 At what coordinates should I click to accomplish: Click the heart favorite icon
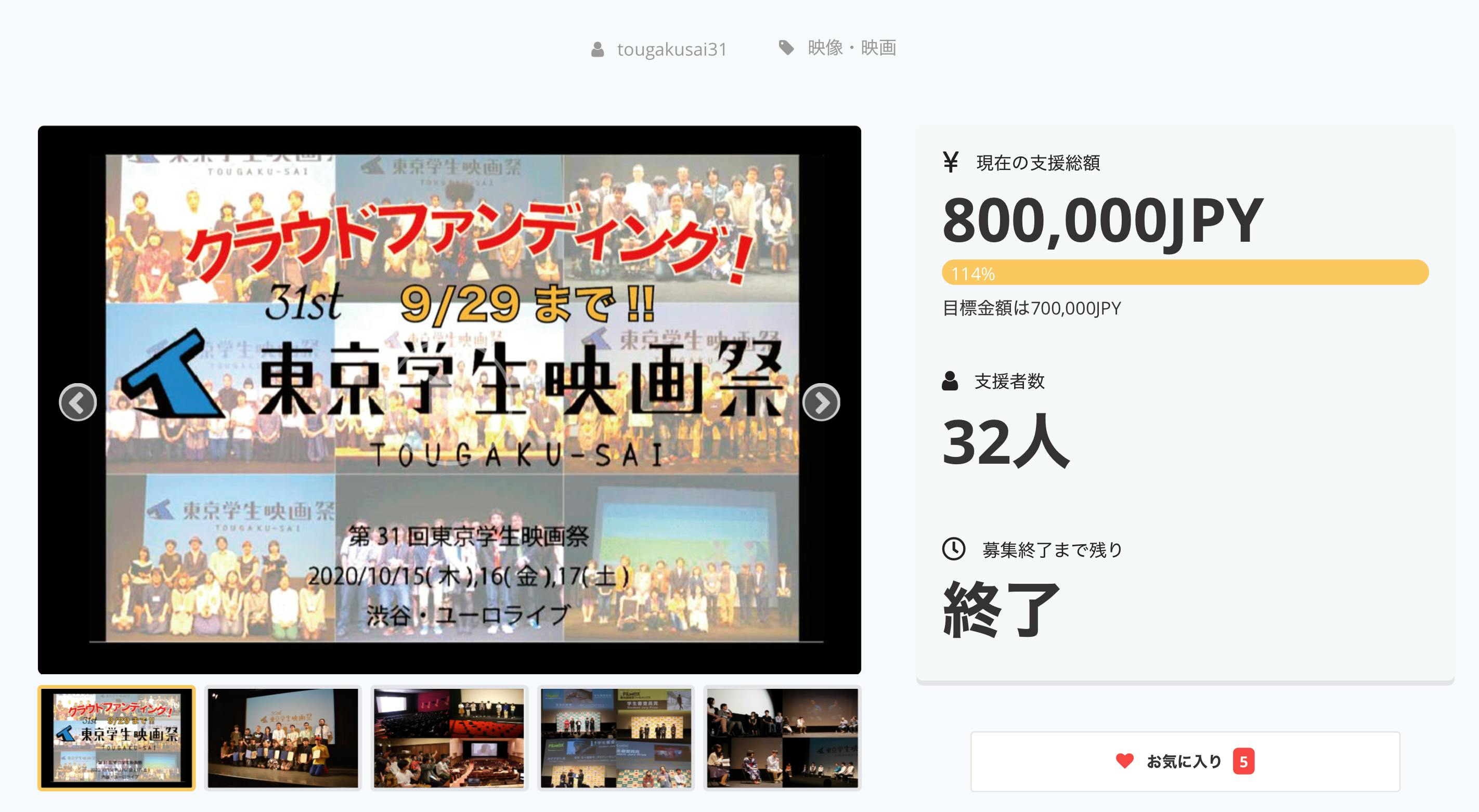tap(1124, 761)
